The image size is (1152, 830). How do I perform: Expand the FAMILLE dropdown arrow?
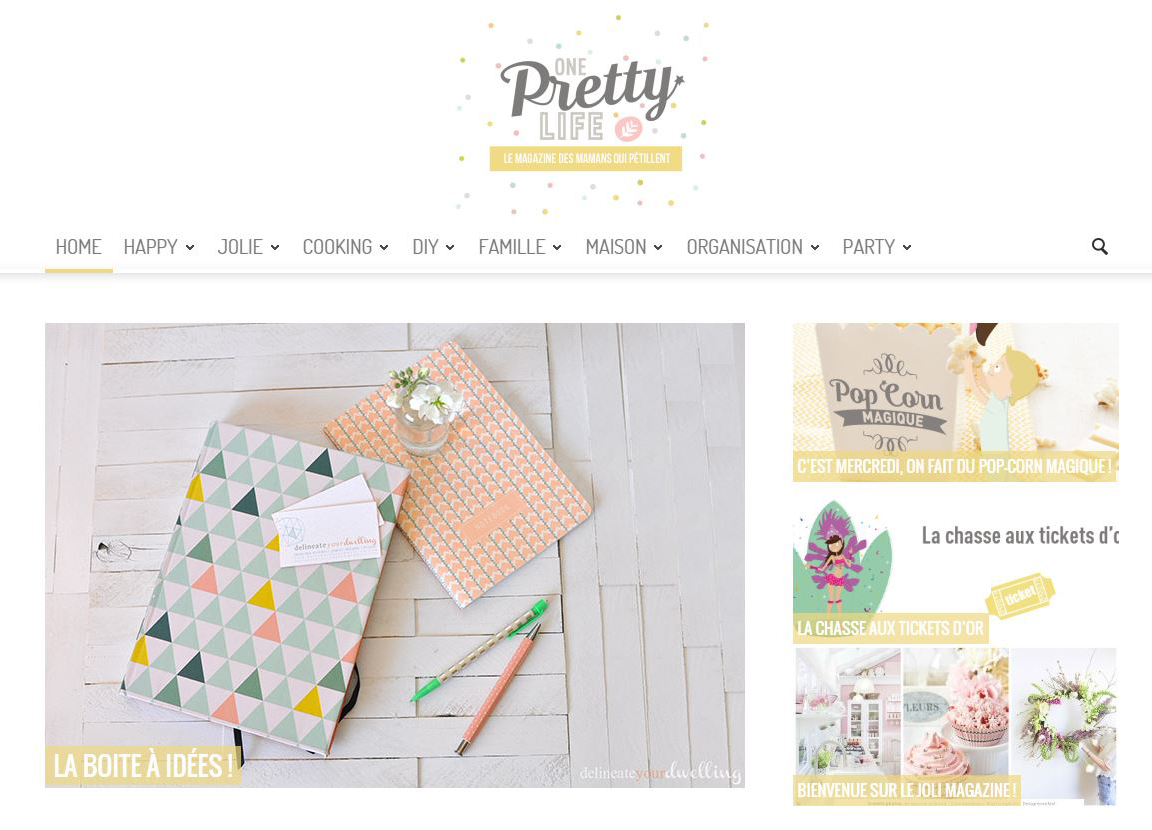click(557, 248)
